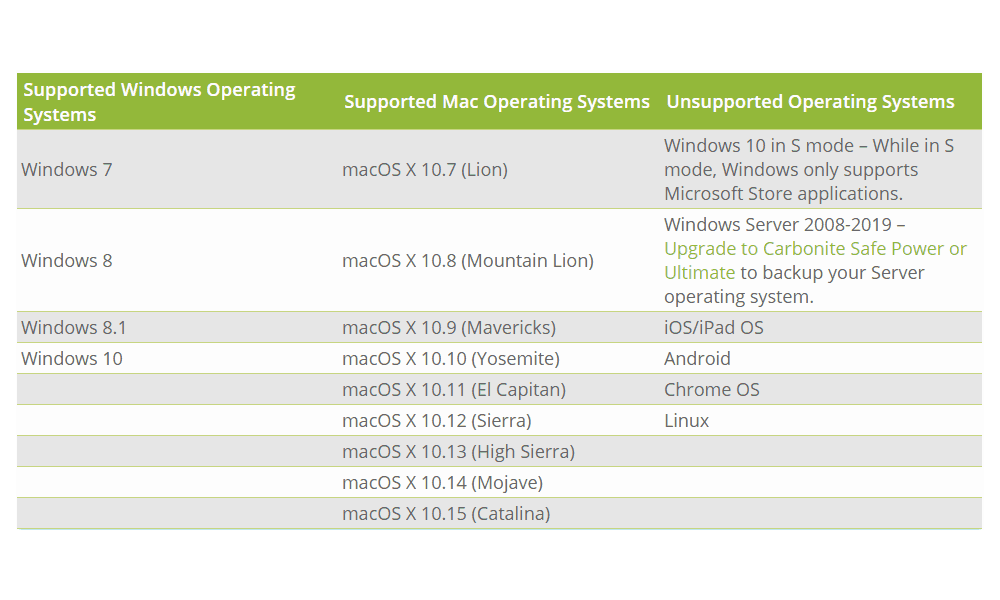The width and height of the screenshot is (1000, 600).
Task: Select the Windows 8.1 cell
Action: 74,328
